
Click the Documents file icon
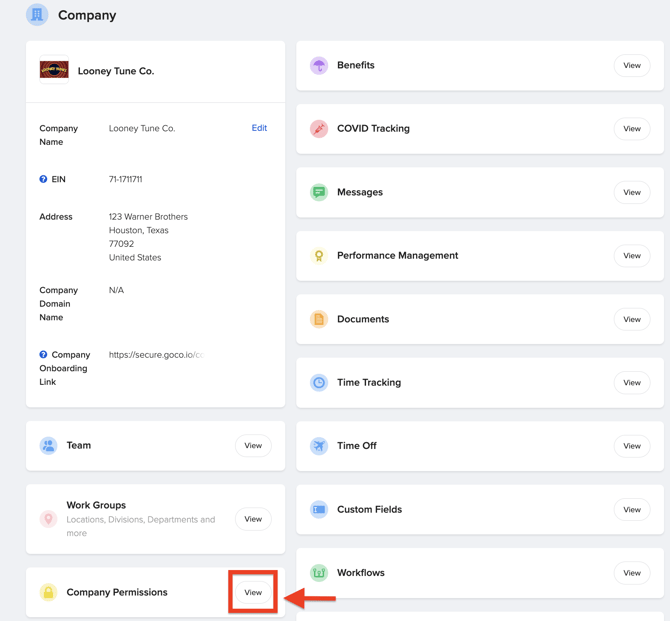[x=319, y=319]
